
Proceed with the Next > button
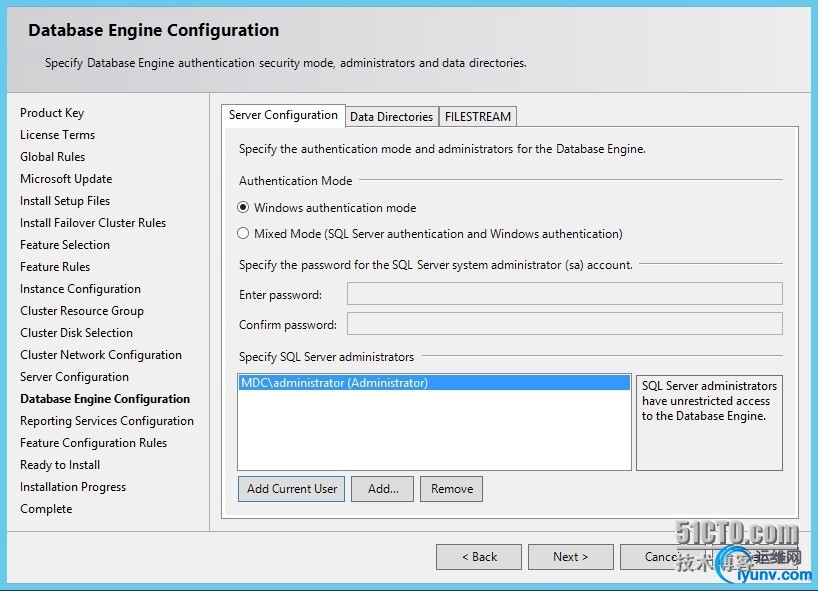click(x=571, y=557)
